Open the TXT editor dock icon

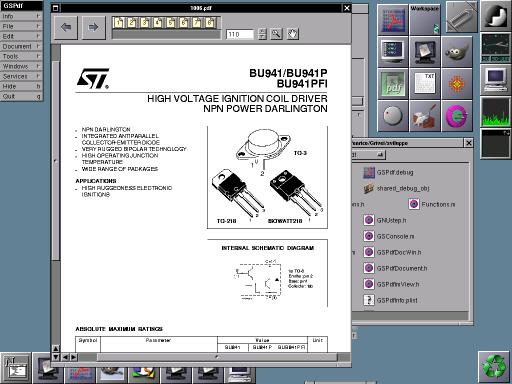click(x=425, y=84)
